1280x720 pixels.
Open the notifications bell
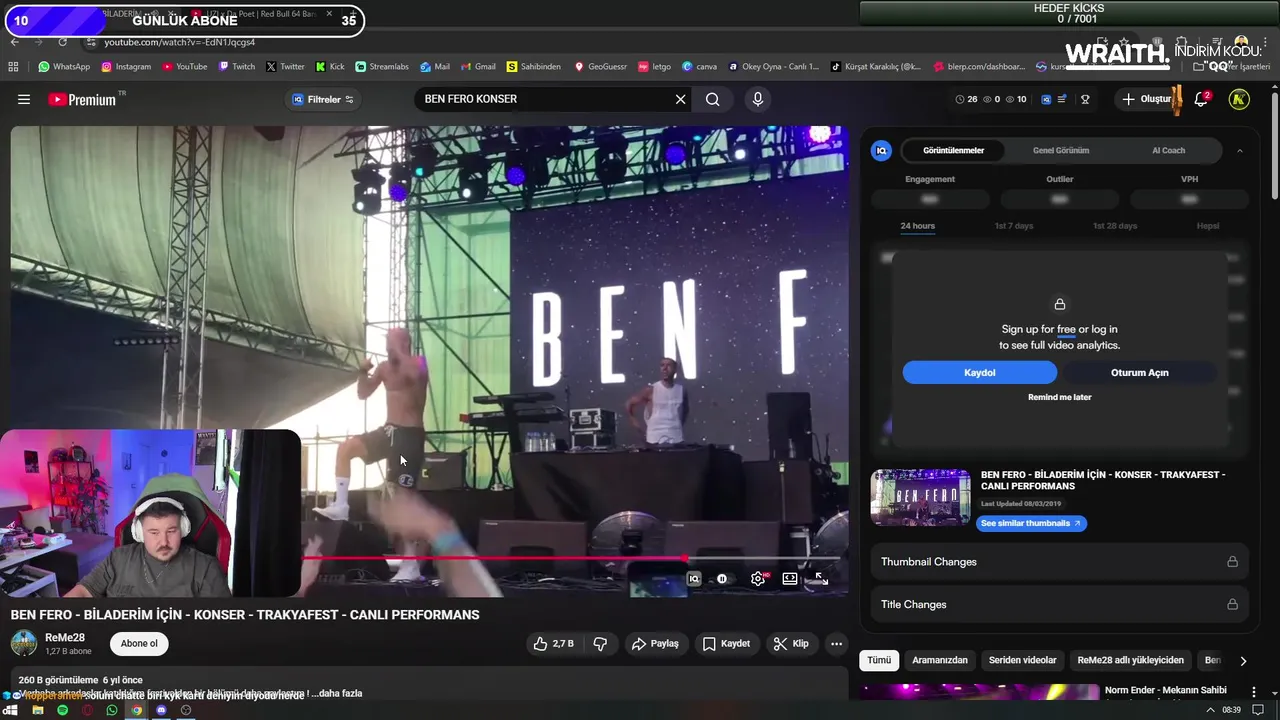(x=1202, y=99)
